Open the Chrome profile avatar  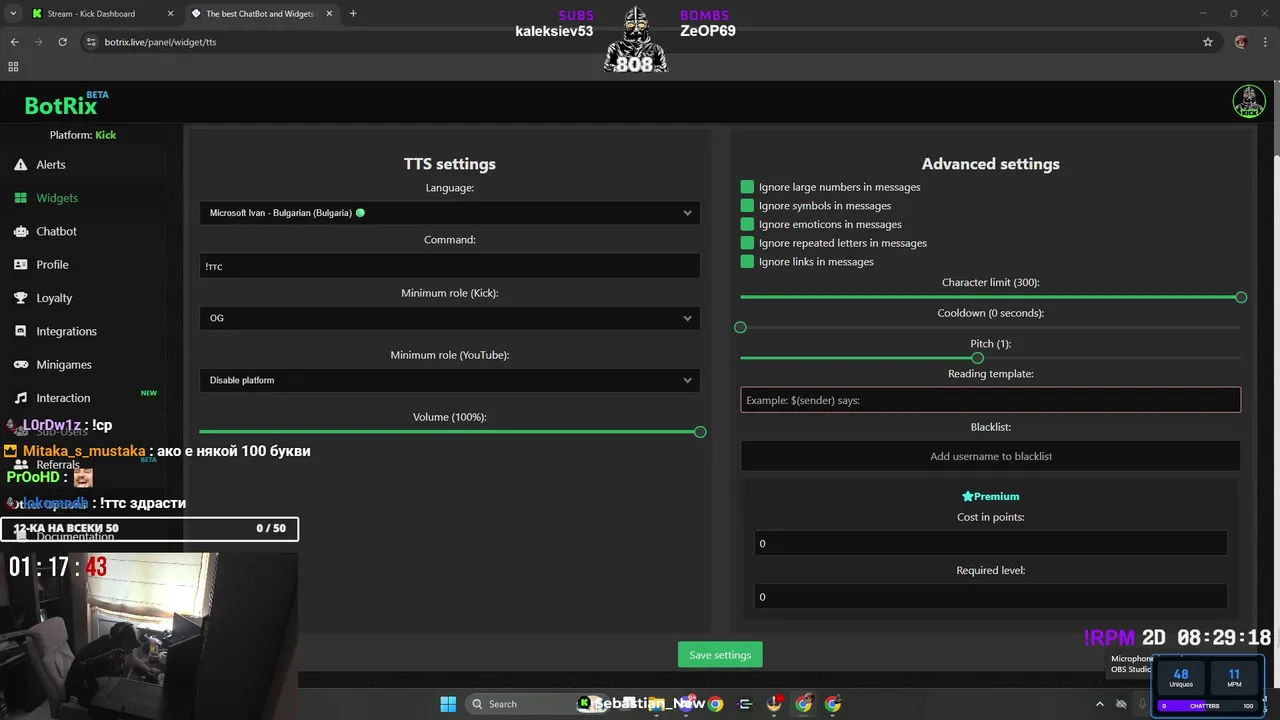click(x=1241, y=42)
